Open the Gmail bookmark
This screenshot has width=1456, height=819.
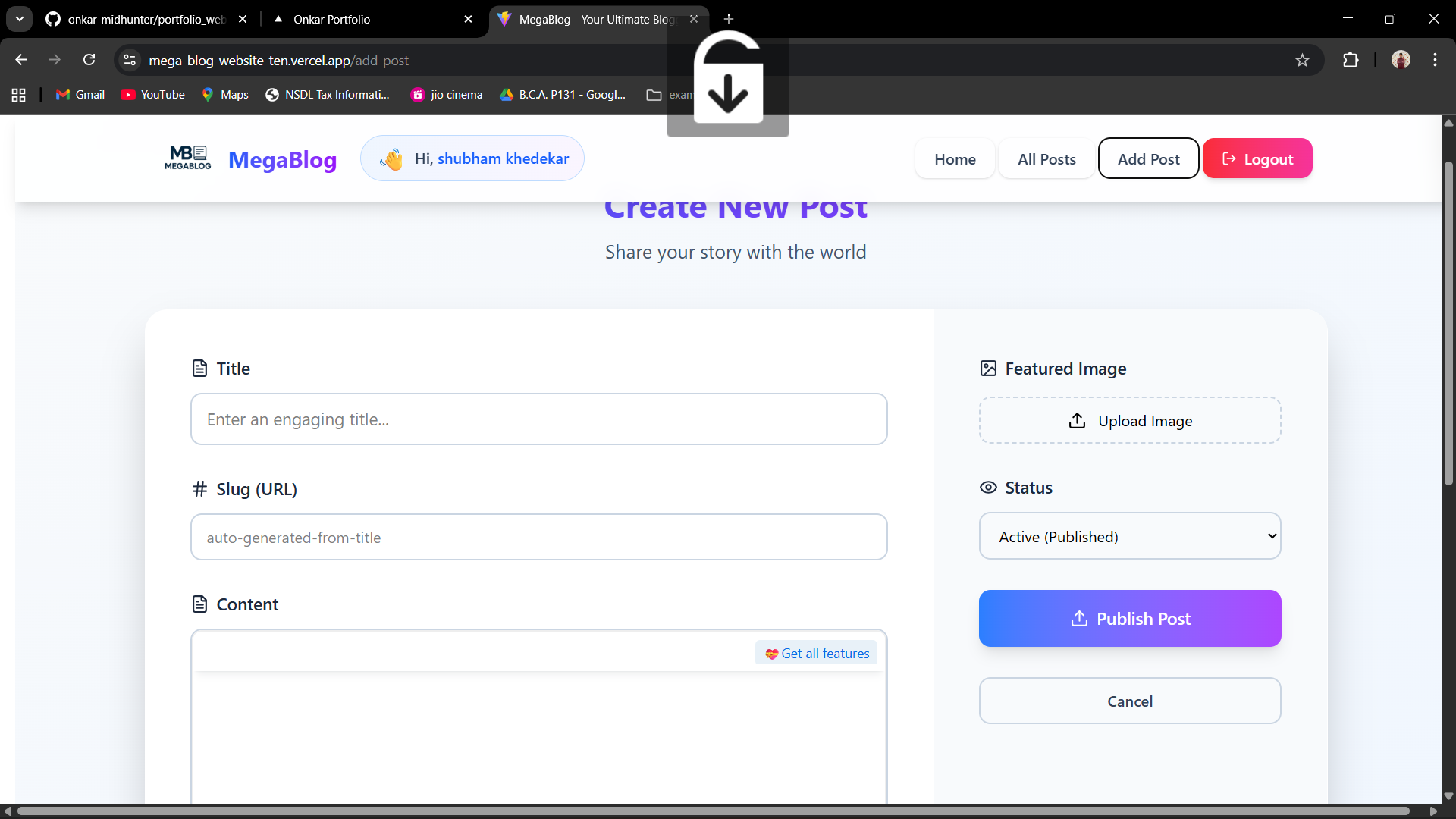(80, 95)
